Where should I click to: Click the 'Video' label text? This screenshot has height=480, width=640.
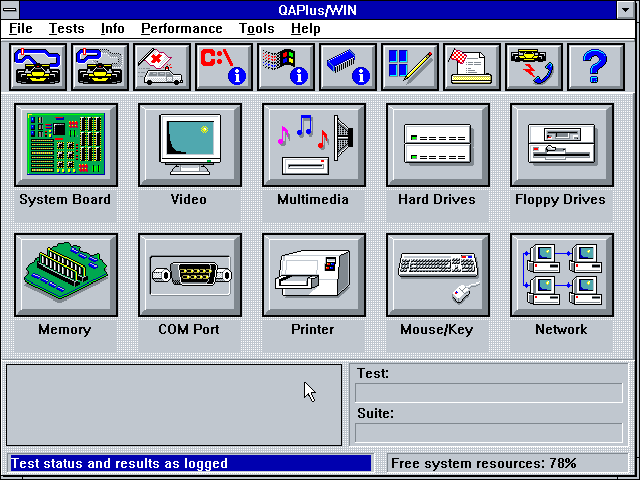click(189, 200)
